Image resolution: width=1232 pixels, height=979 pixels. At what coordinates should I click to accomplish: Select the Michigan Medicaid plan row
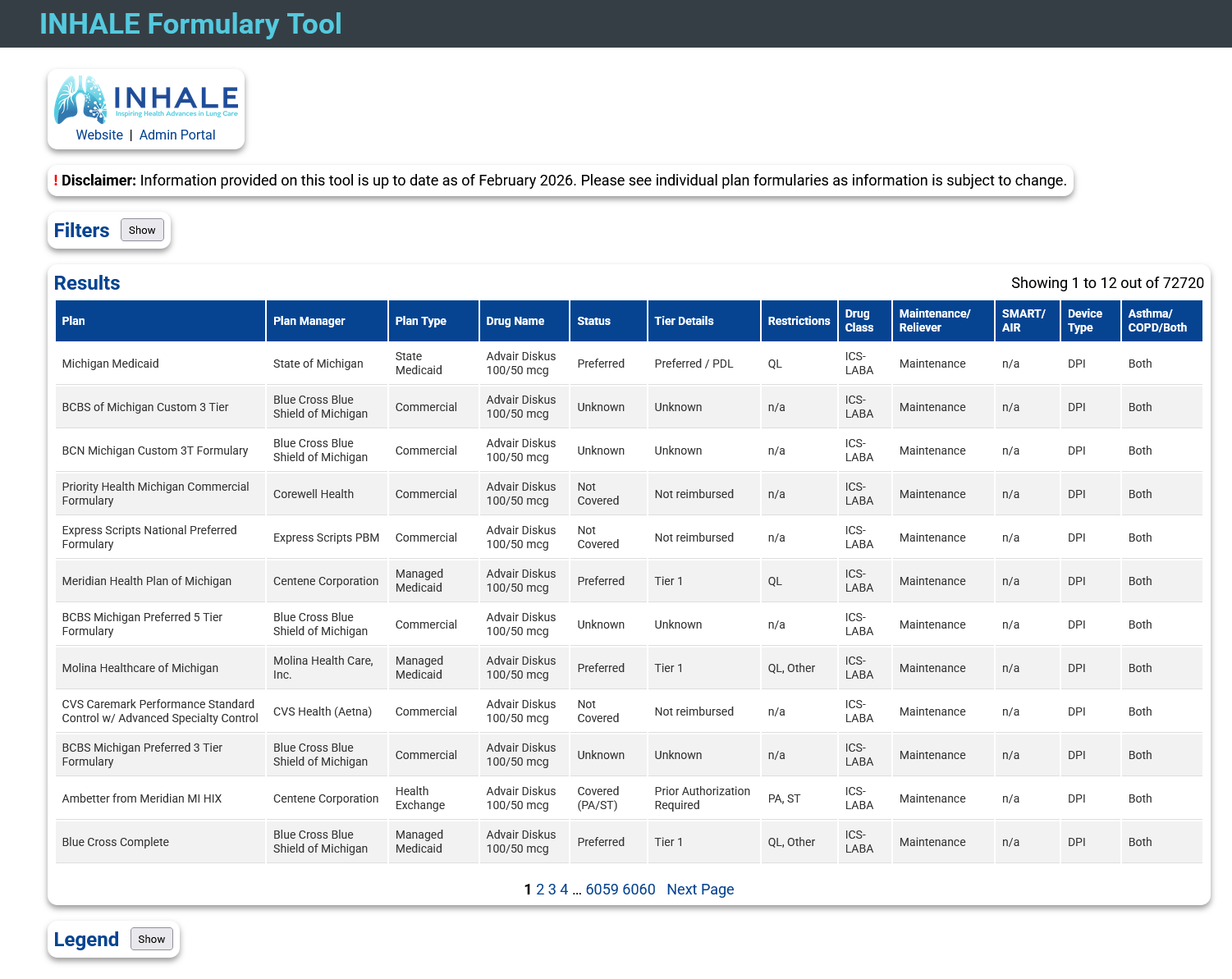(629, 364)
